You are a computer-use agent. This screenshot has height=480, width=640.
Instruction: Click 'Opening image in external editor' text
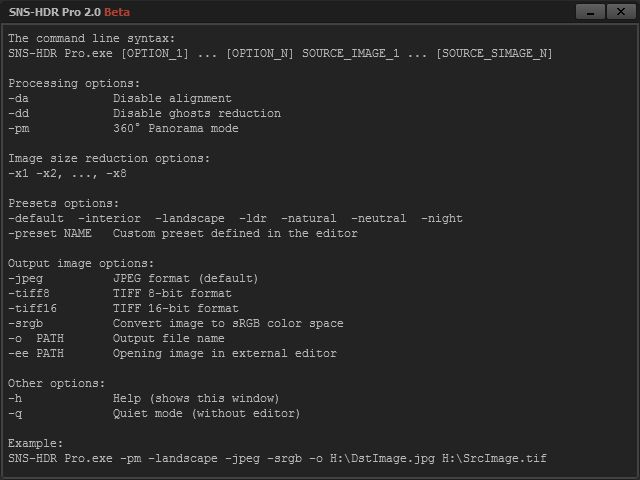click(x=225, y=353)
